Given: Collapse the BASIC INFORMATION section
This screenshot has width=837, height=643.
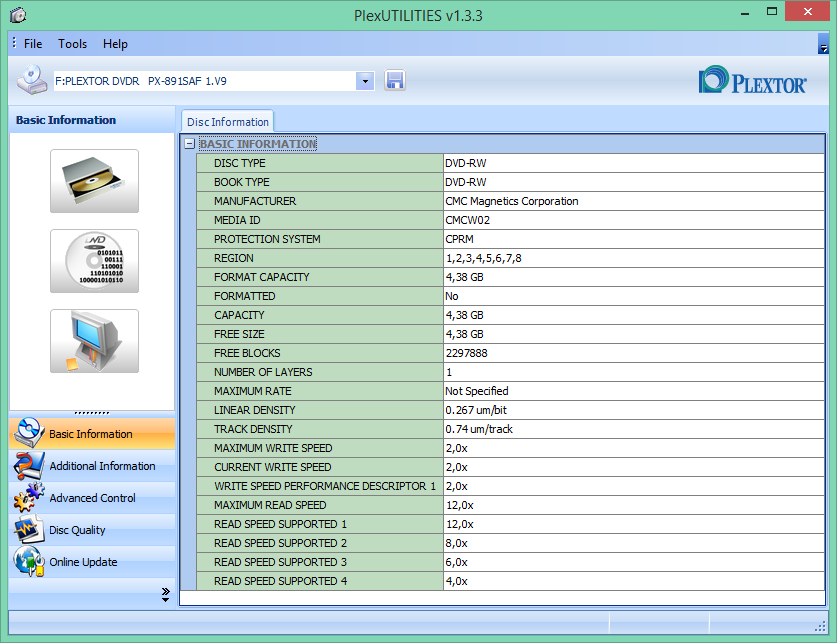Looking at the screenshot, I should 189,144.
